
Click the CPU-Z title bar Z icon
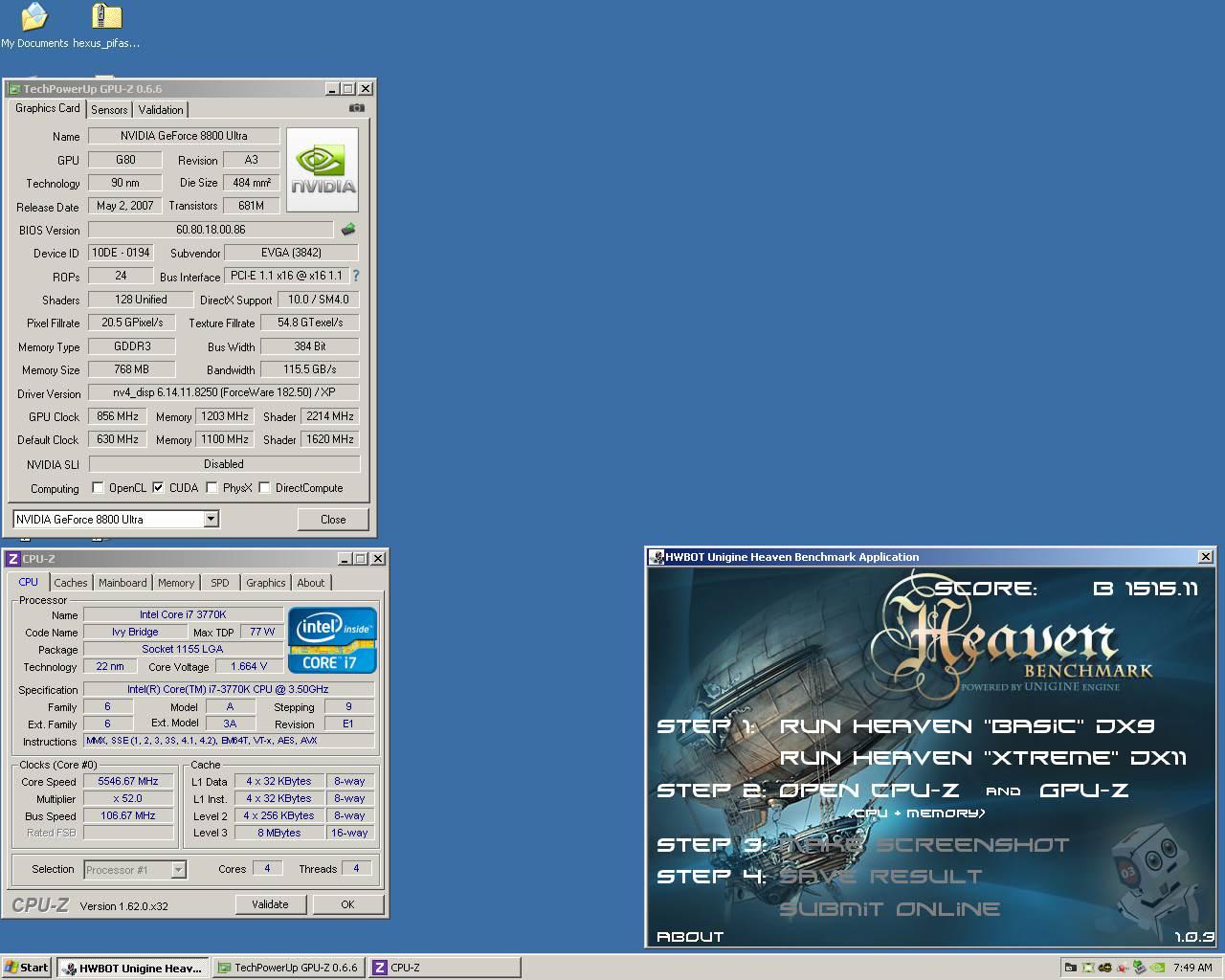point(13,559)
